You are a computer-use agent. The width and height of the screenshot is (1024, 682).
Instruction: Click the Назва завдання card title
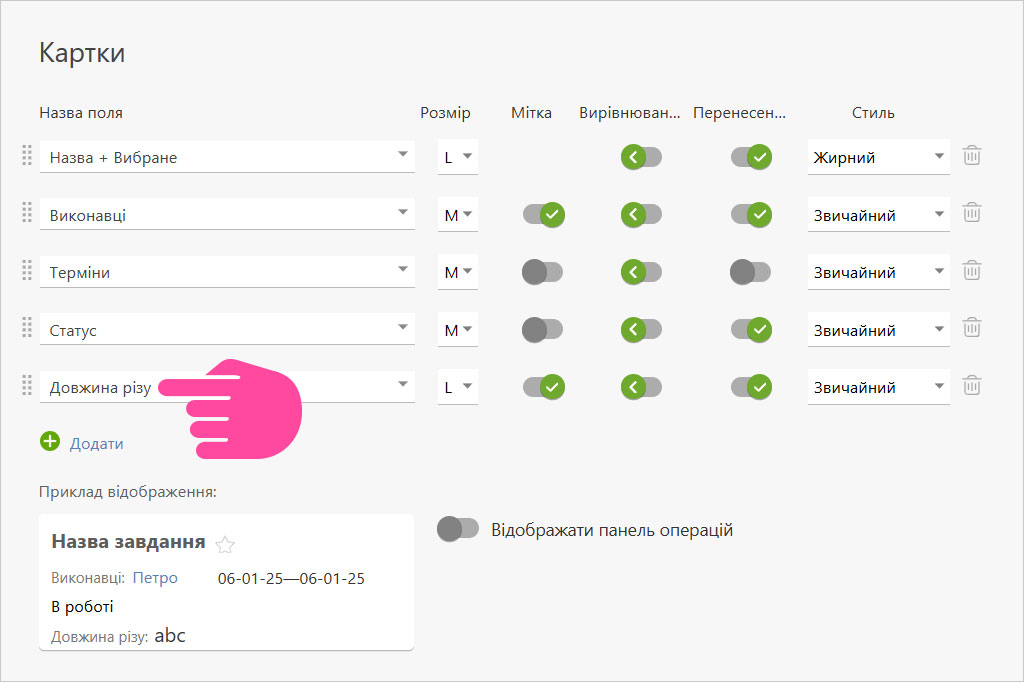pos(129,542)
